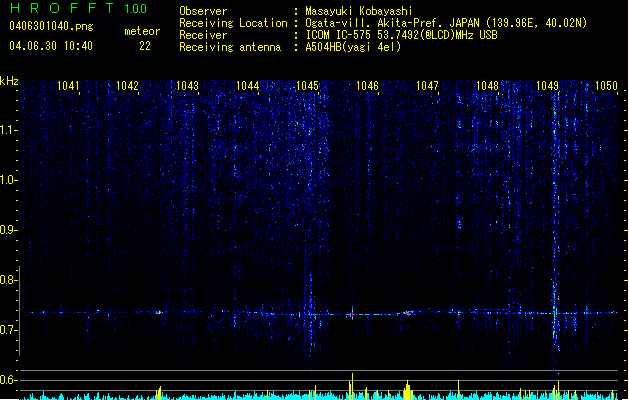Click the Receiving Location label
629x400 pixels.
coord(233,23)
